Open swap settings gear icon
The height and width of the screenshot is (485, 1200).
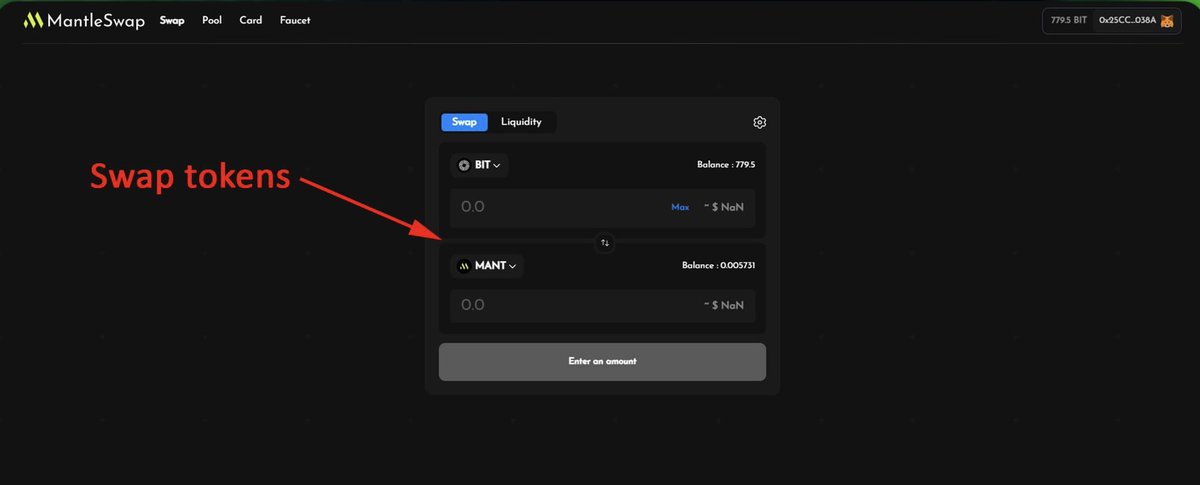coord(760,123)
